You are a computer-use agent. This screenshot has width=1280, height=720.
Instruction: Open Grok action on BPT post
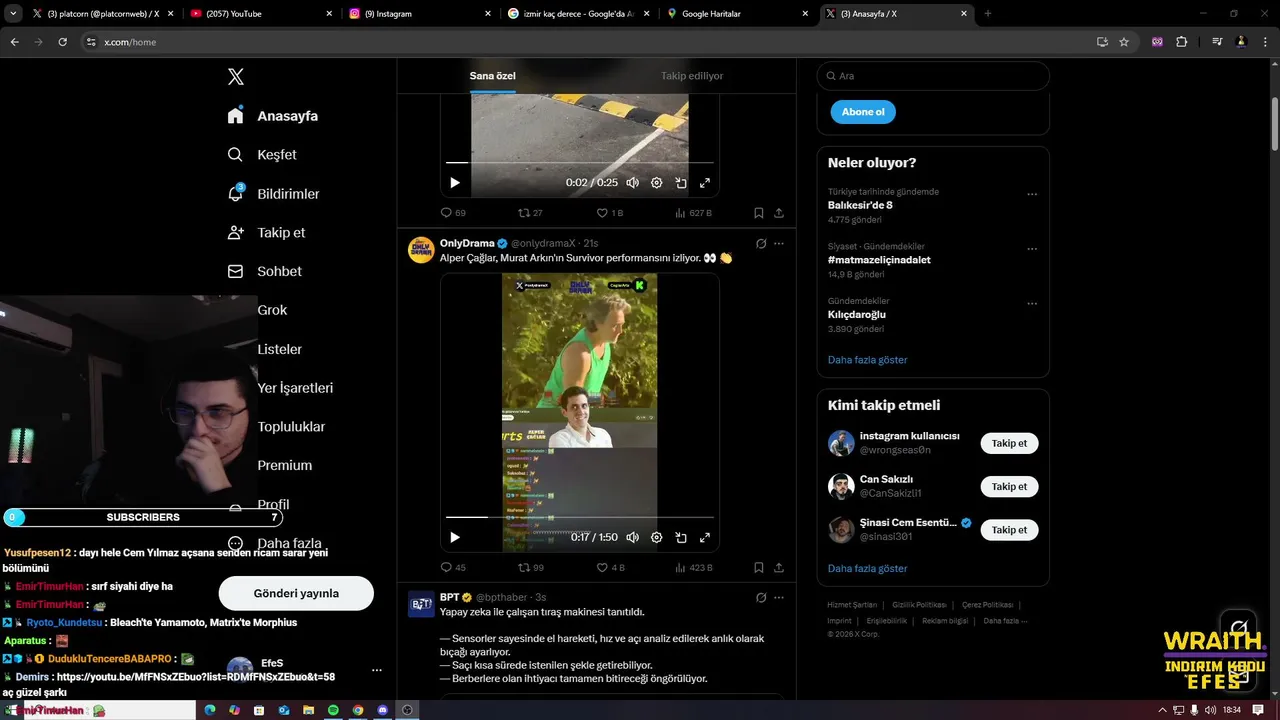761,597
